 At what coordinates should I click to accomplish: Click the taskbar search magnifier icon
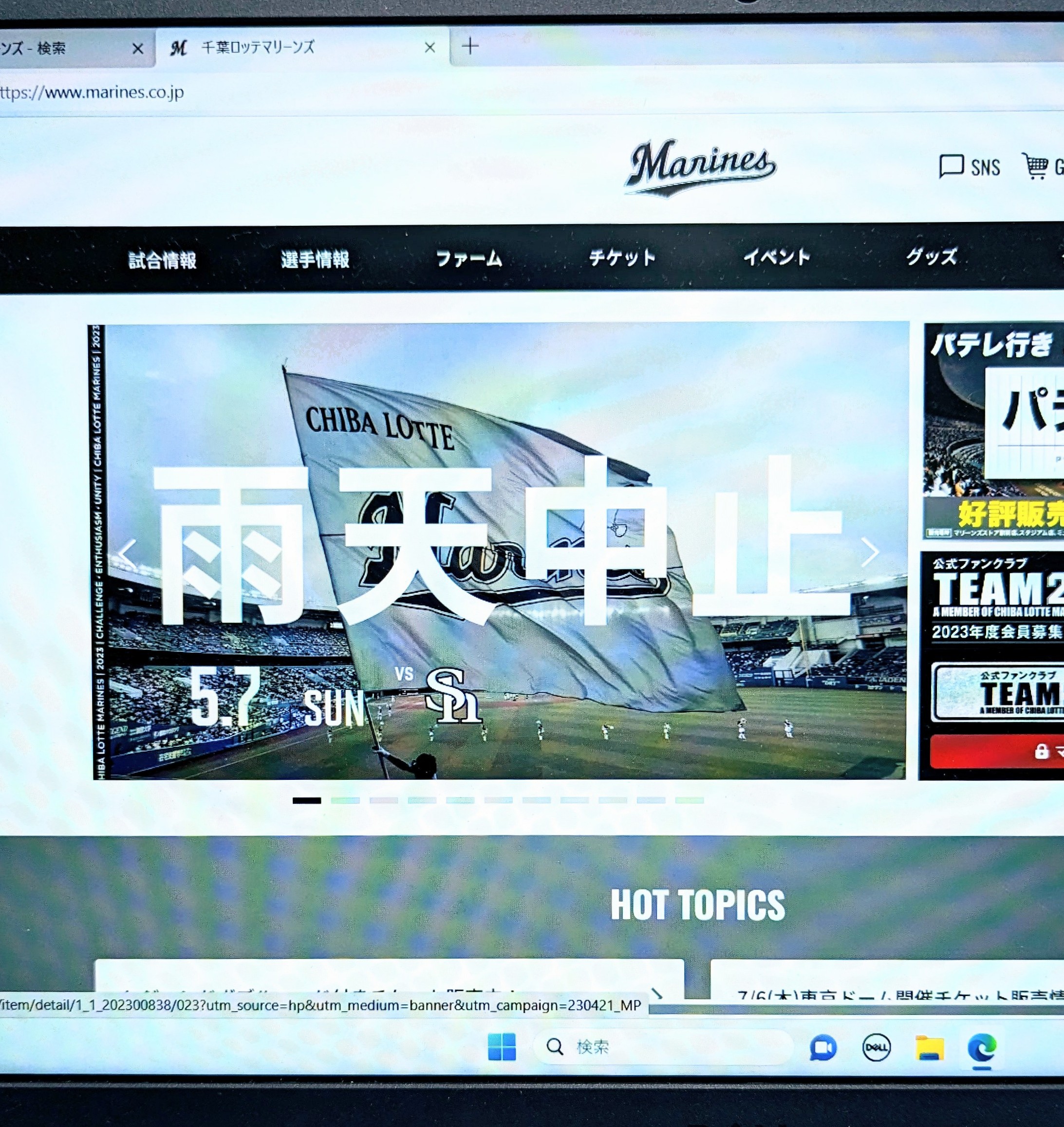point(555,1047)
